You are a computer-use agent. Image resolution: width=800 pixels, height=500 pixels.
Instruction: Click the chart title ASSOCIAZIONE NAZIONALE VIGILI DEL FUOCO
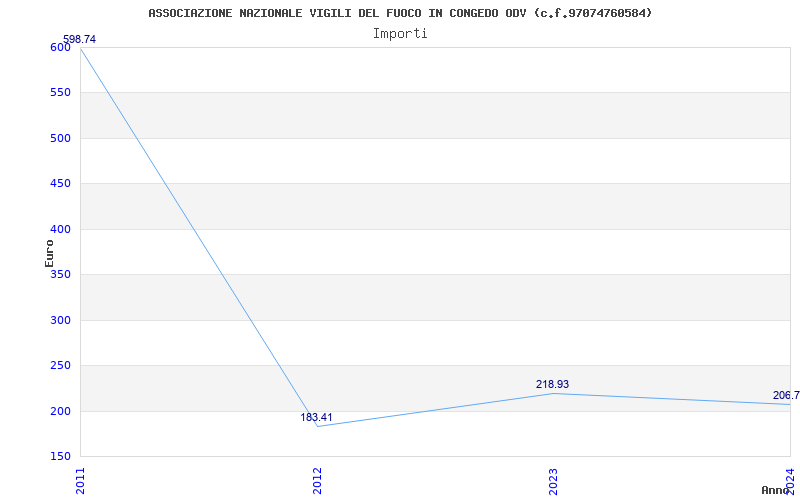[400, 13]
